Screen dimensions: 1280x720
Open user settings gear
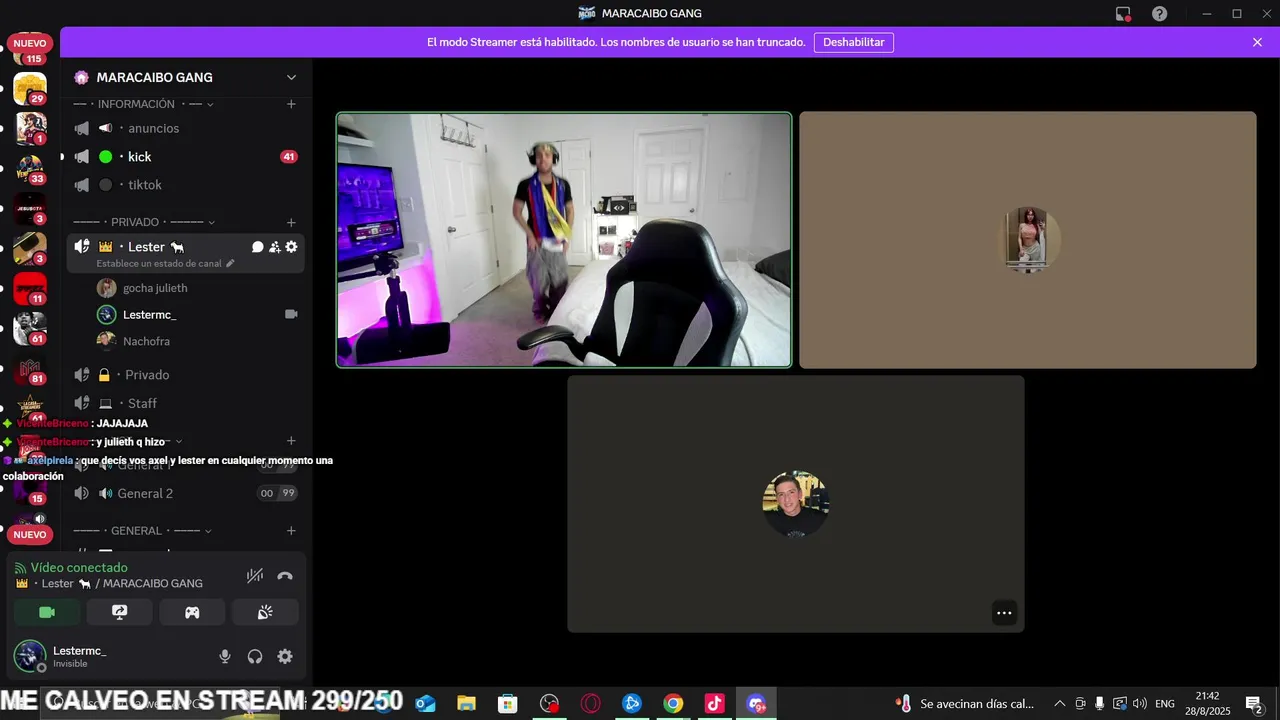pos(285,656)
